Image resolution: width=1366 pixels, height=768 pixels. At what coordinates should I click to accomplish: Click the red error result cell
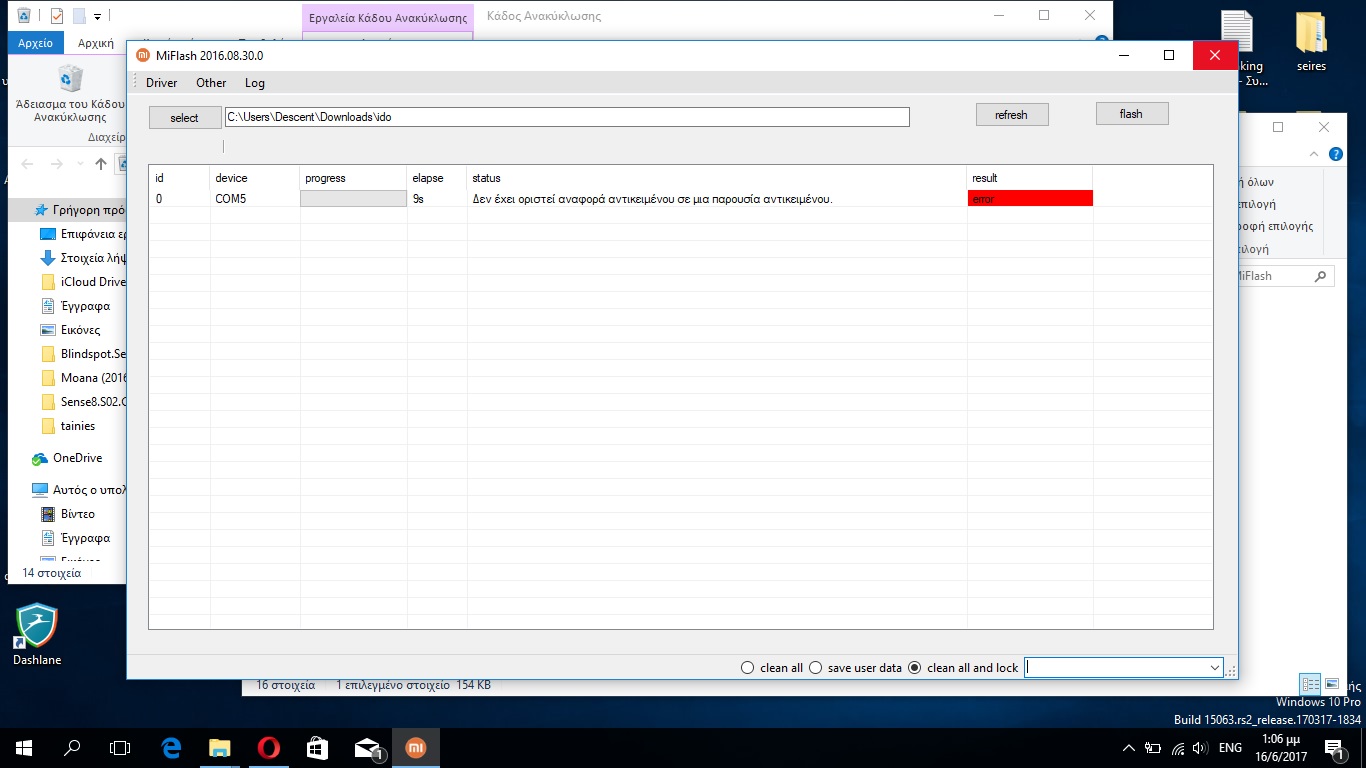pos(1029,199)
